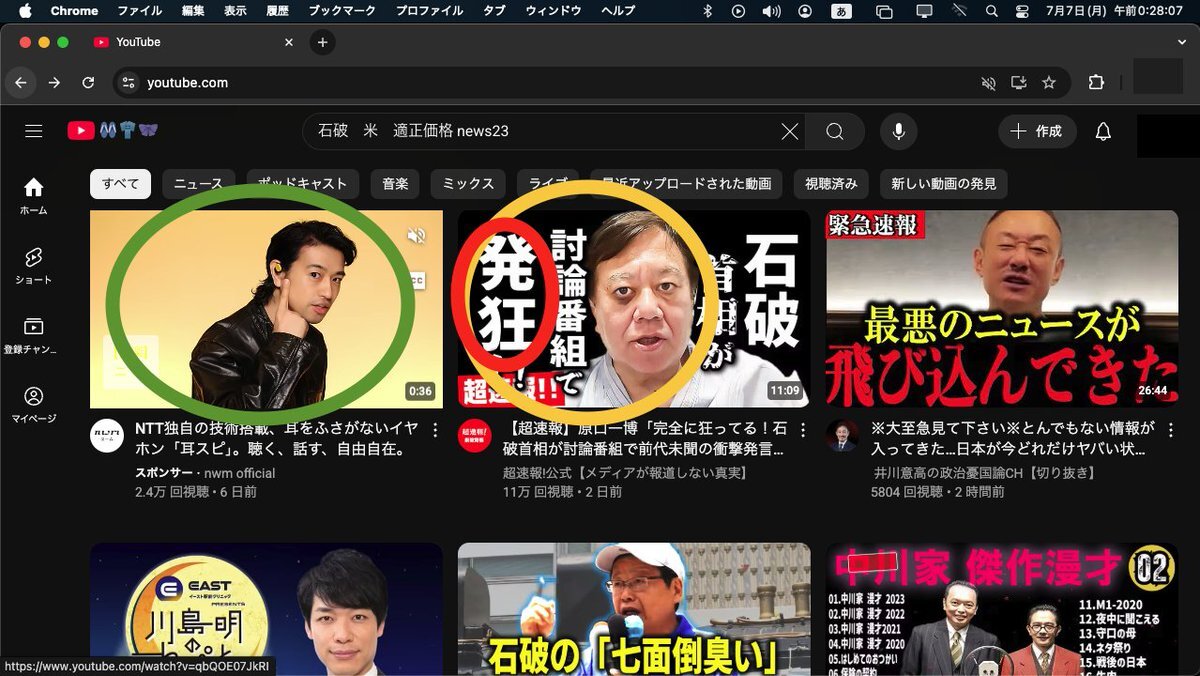Play the 中川家 傑作漫才 thumbnail

click(1002, 609)
